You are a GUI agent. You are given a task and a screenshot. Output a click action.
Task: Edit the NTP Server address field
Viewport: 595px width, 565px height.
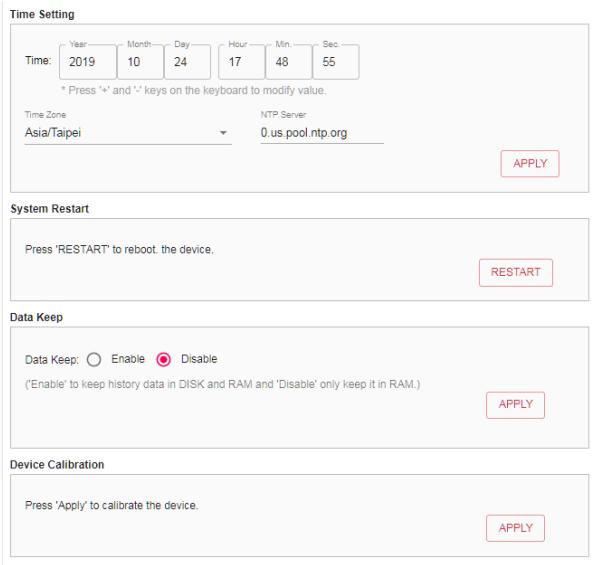[x=322, y=133]
